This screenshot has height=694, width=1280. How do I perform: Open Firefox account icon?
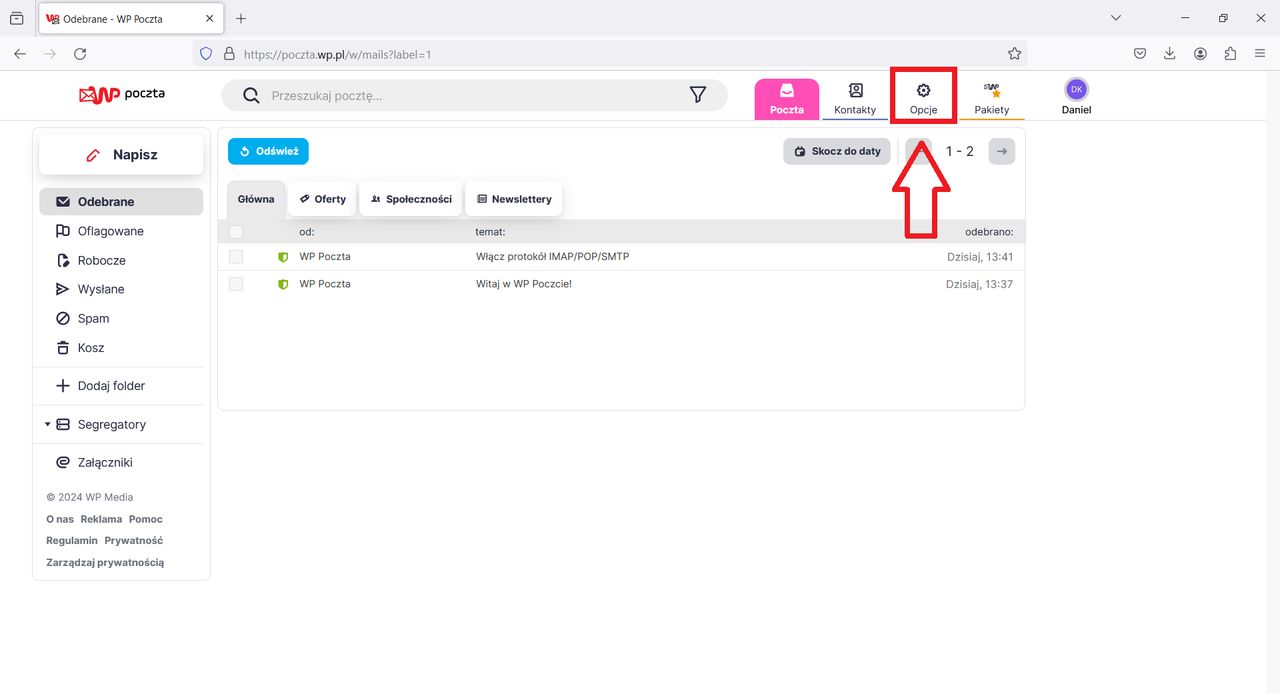tap(1200, 54)
